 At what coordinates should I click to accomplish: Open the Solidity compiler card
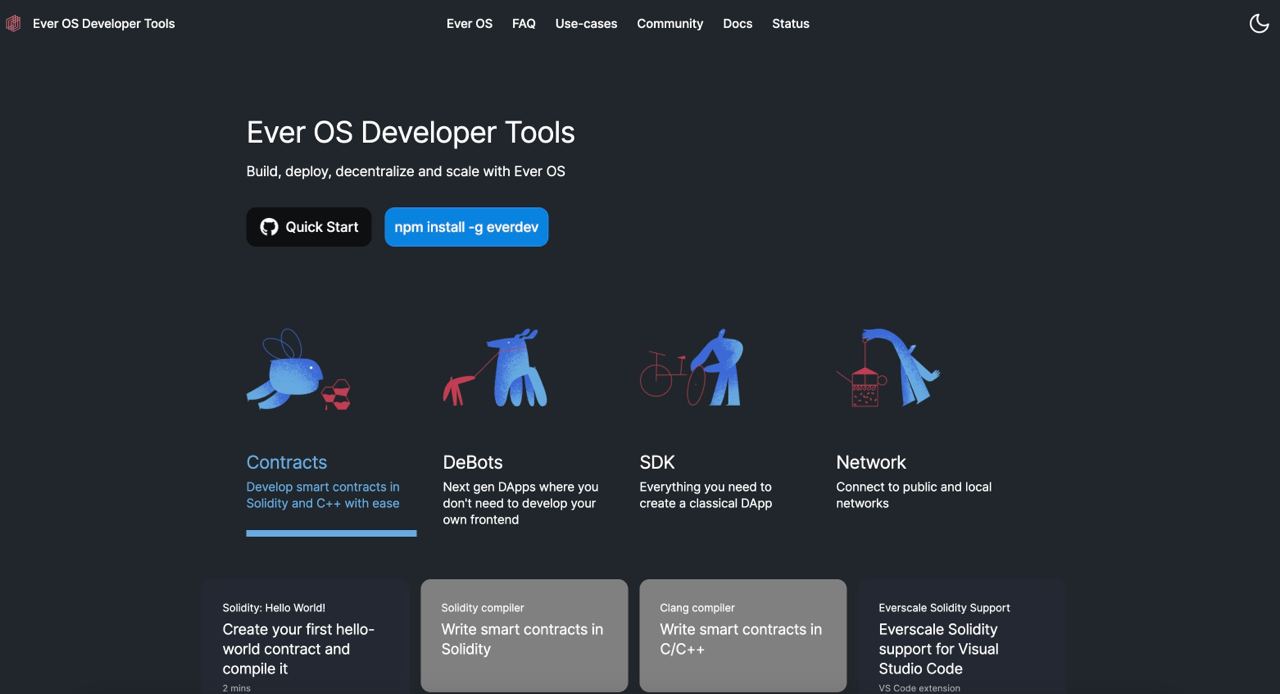tap(524, 636)
